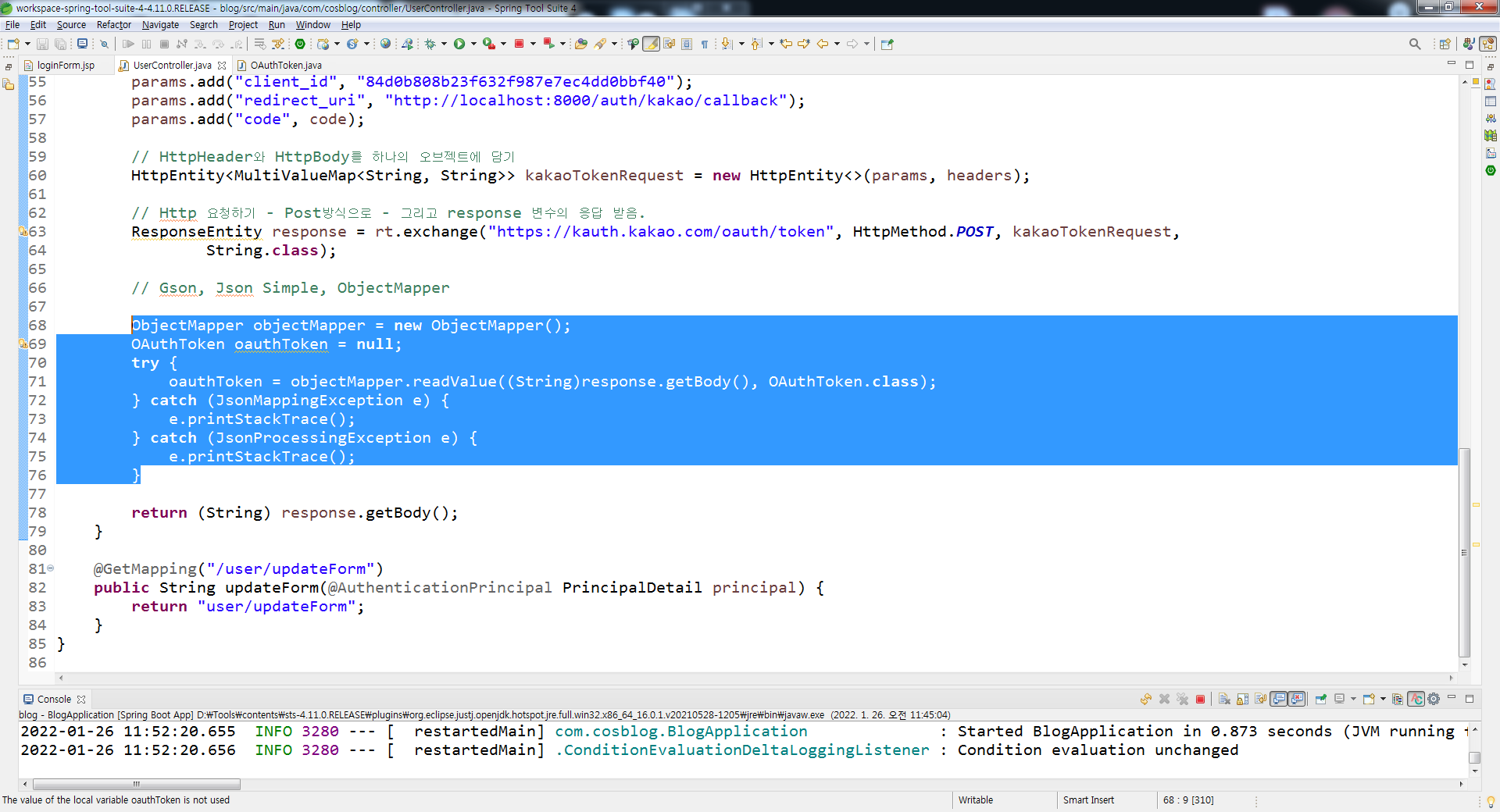Open Console settings gear icon
The image size is (1500, 812).
point(1434,700)
